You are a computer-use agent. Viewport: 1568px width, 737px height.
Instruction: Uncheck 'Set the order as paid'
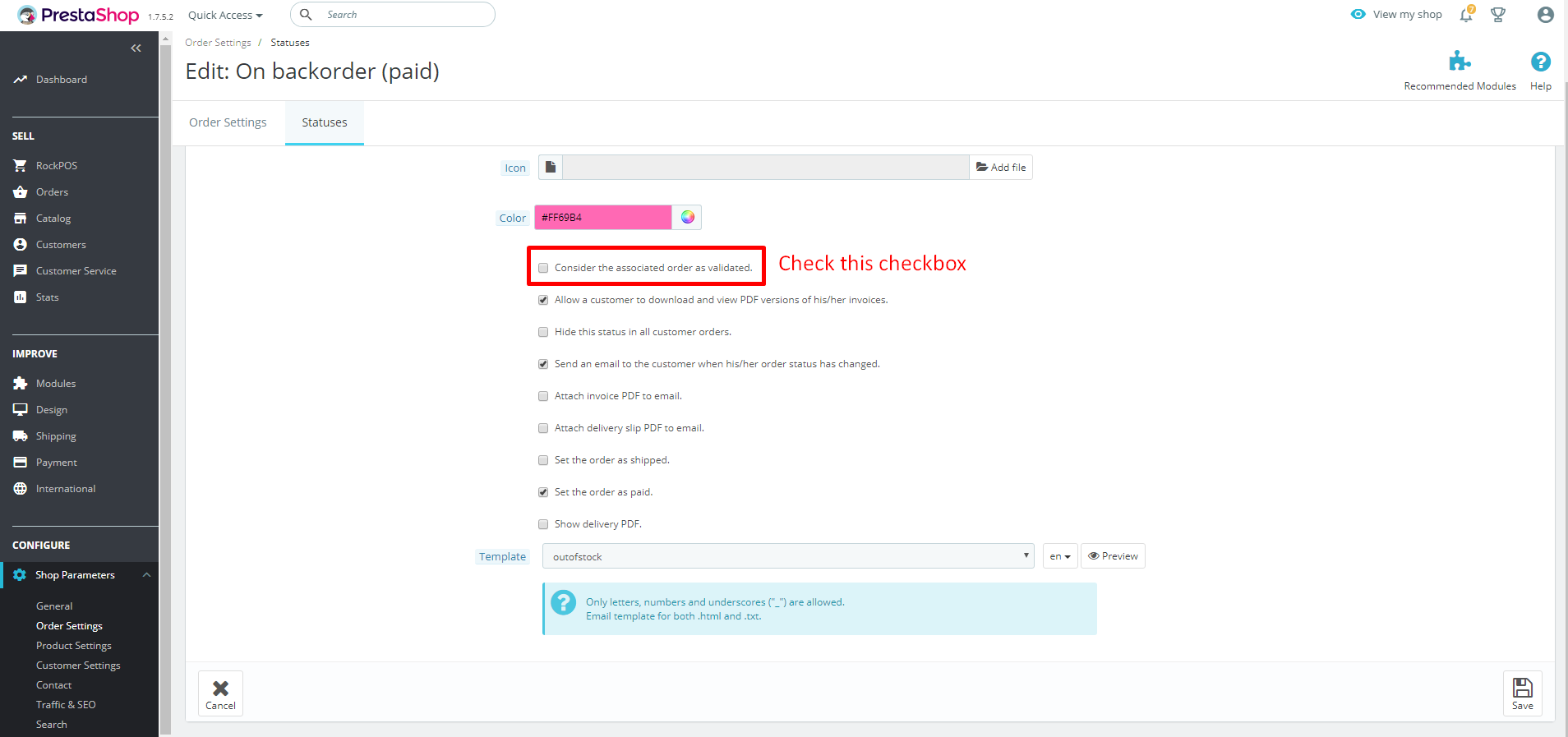(543, 492)
